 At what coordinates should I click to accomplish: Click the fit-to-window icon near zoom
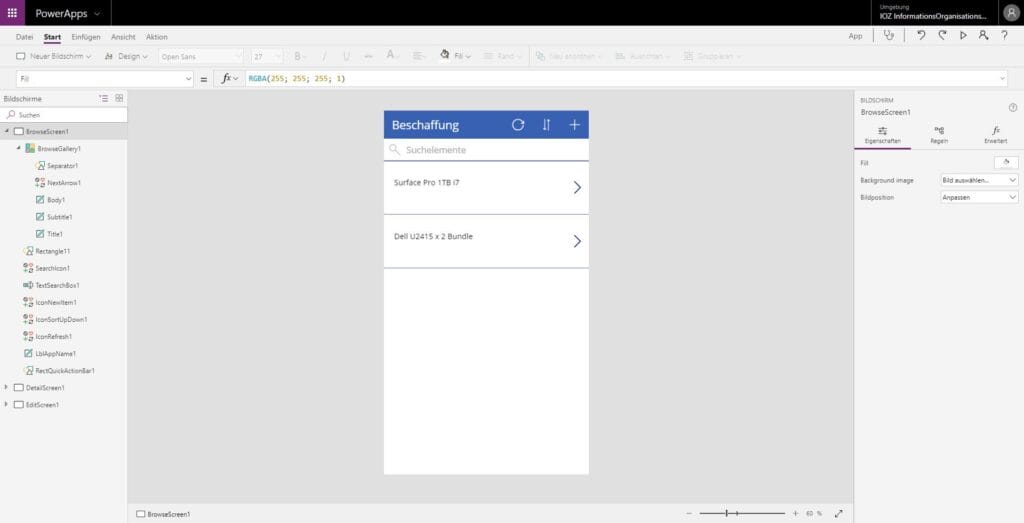(x=838, y=513)
